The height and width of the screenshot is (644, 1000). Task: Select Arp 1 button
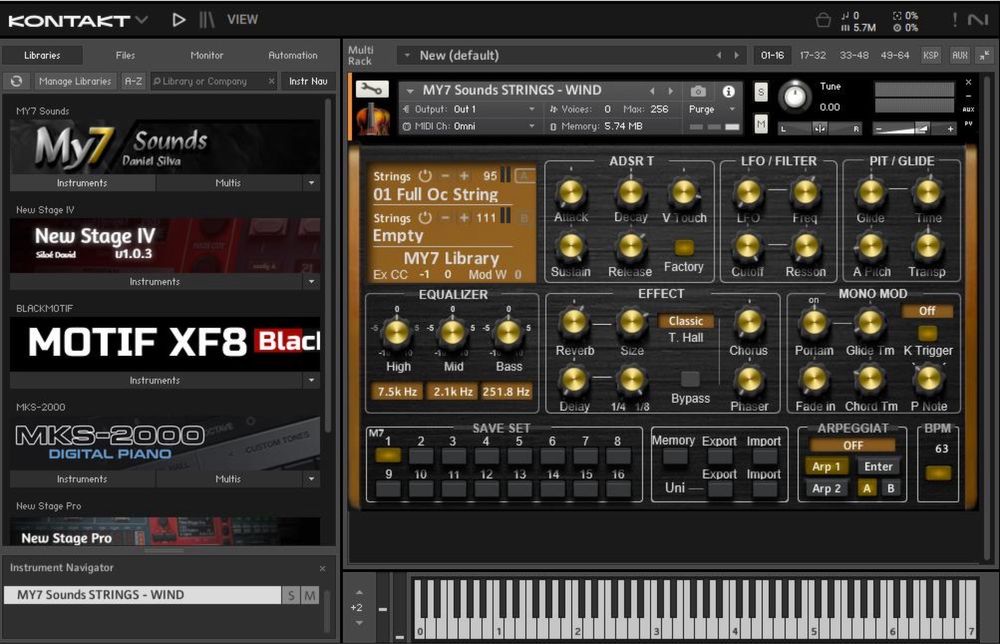click(826, 466)
